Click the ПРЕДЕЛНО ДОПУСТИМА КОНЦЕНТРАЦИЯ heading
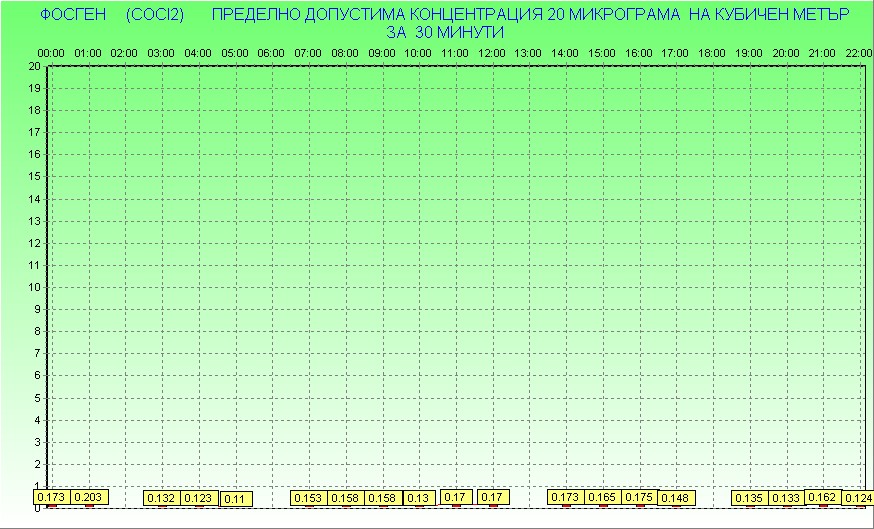The width and height of the screenshot is (874, 529). (377, 15)
